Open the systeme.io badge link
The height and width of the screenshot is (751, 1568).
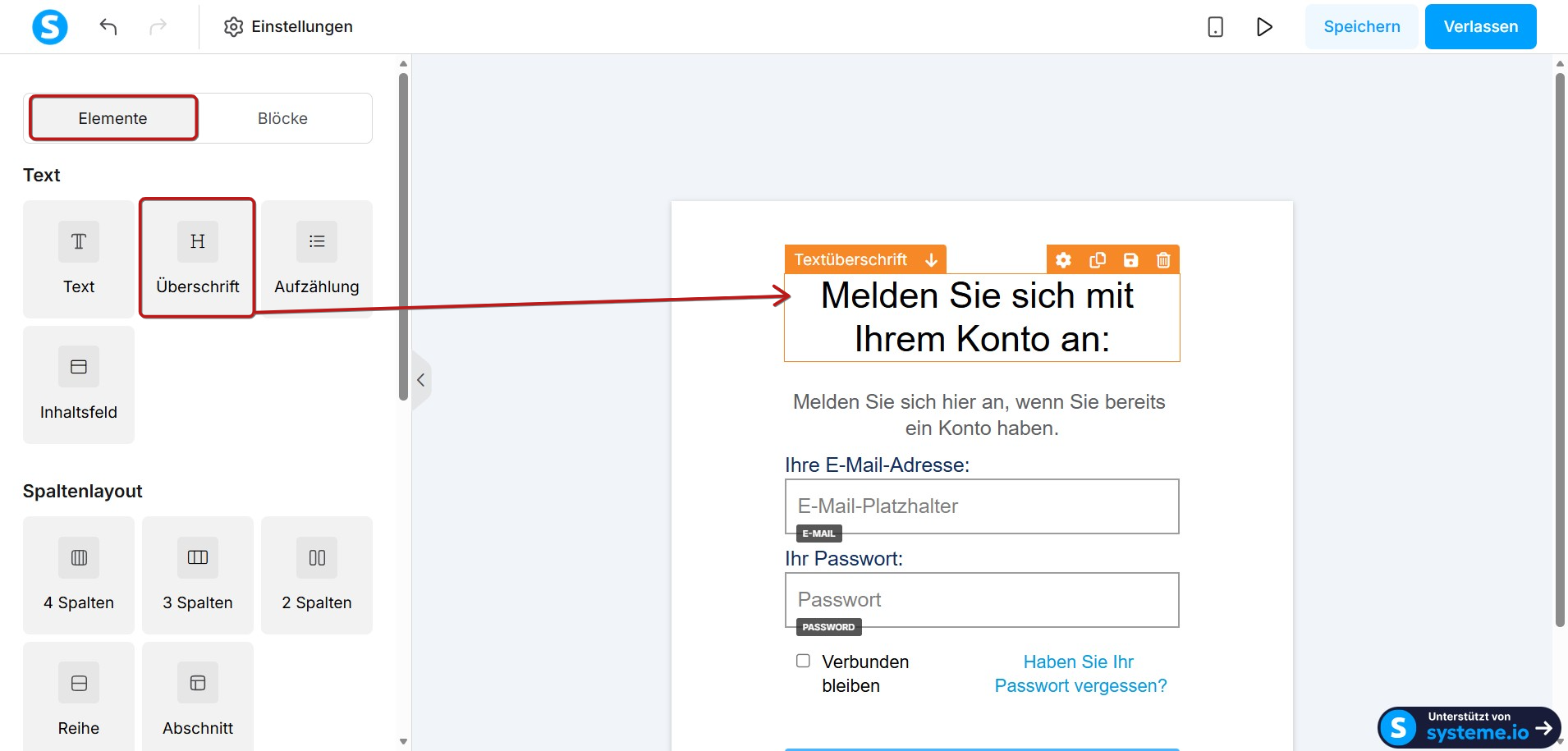(x=1469, y=727)
